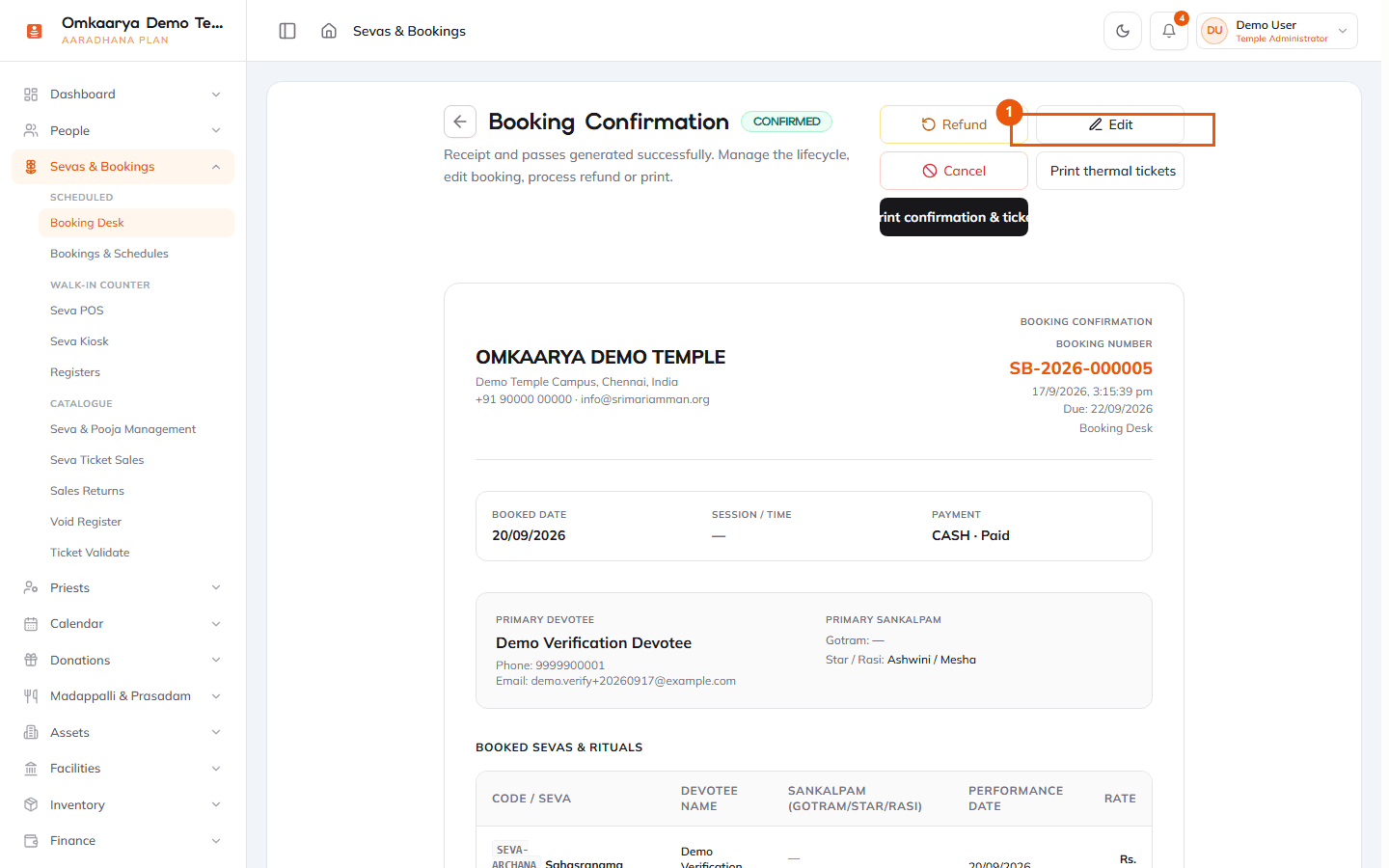
Task: Click the Omkaarya temple logo icon
Action: 34,31
